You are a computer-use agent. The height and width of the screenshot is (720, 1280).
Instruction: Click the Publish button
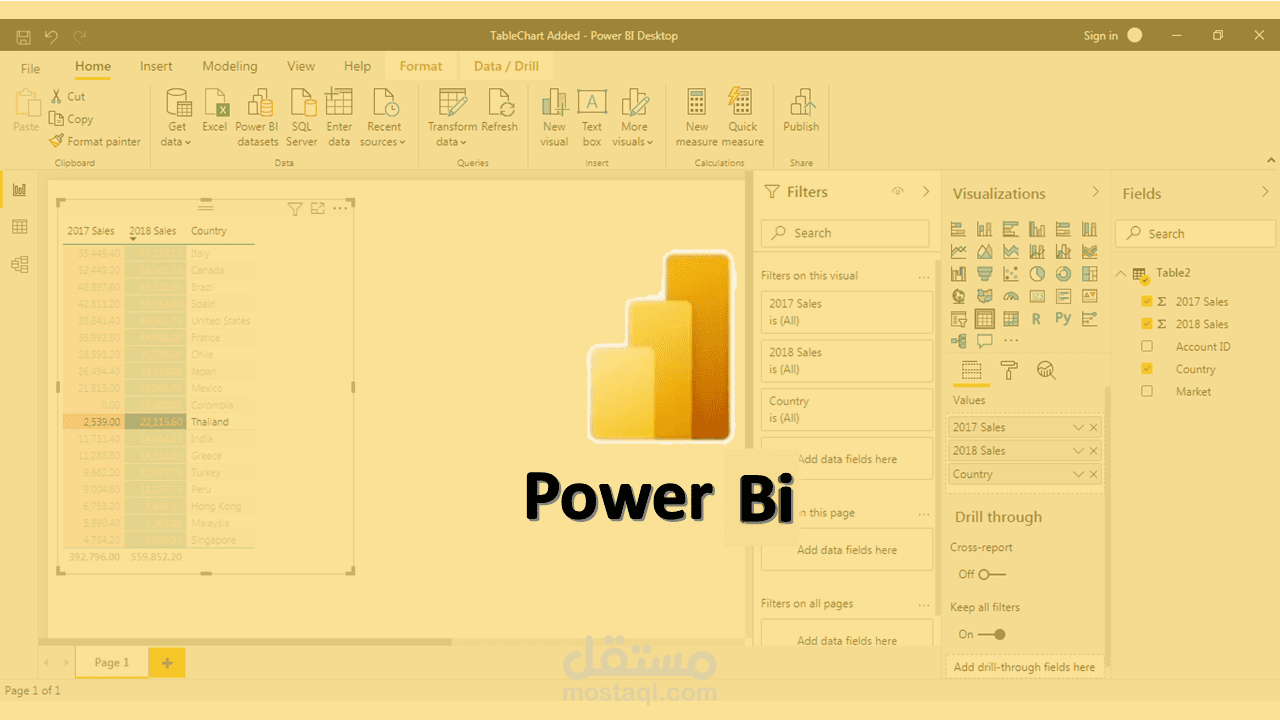800,113
